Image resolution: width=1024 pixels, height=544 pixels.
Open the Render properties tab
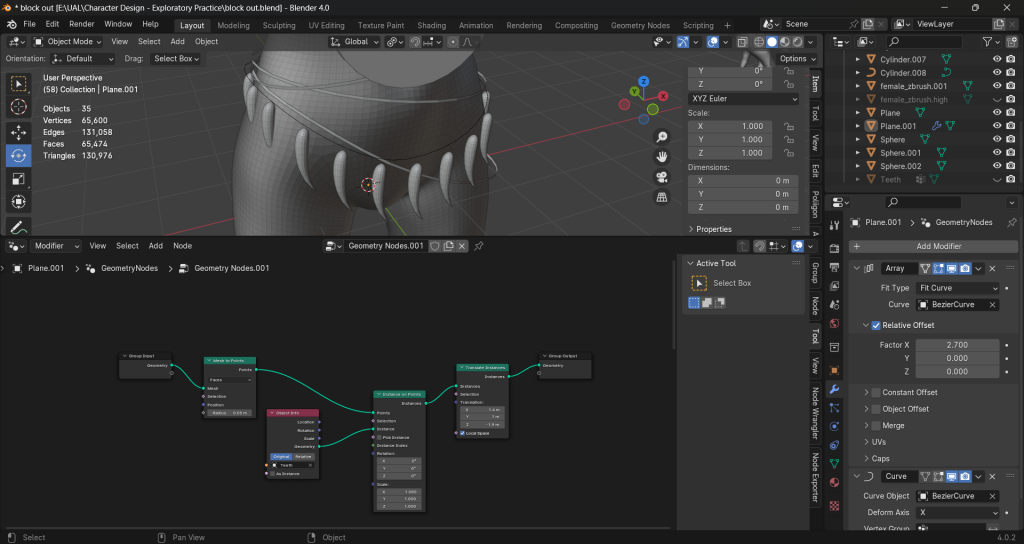834,248
